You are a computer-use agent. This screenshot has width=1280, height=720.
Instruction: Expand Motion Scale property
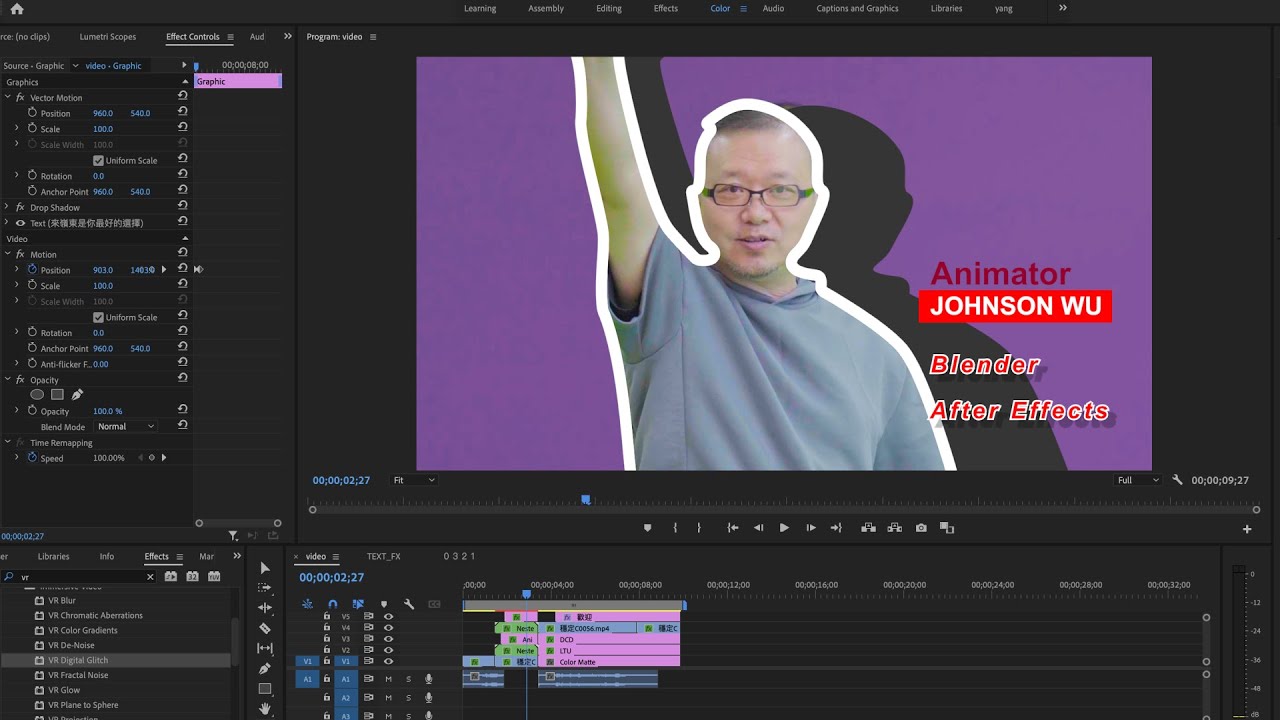pyautogui.click(x=16, y=285)
